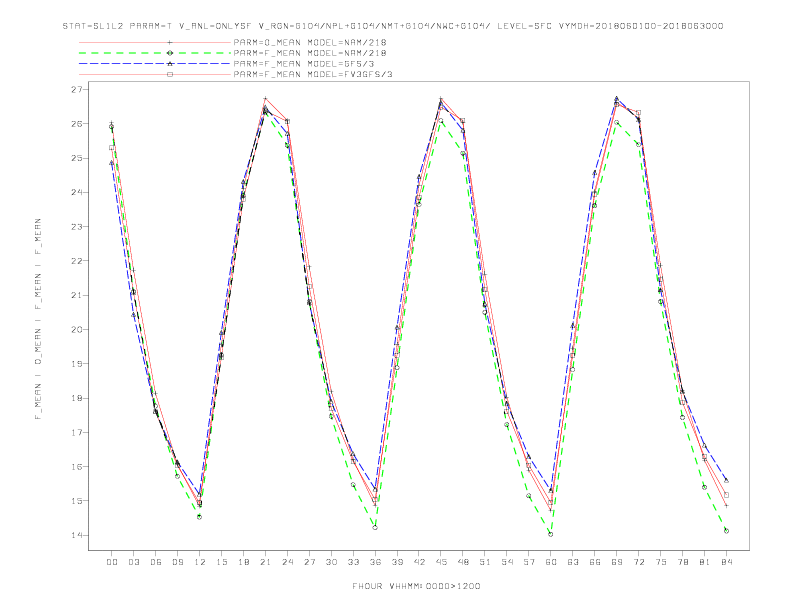Image resolution: width=792 pixels, height=612 pixels.
Task: Click y-axis tick label 24
Action: point(79,192)
